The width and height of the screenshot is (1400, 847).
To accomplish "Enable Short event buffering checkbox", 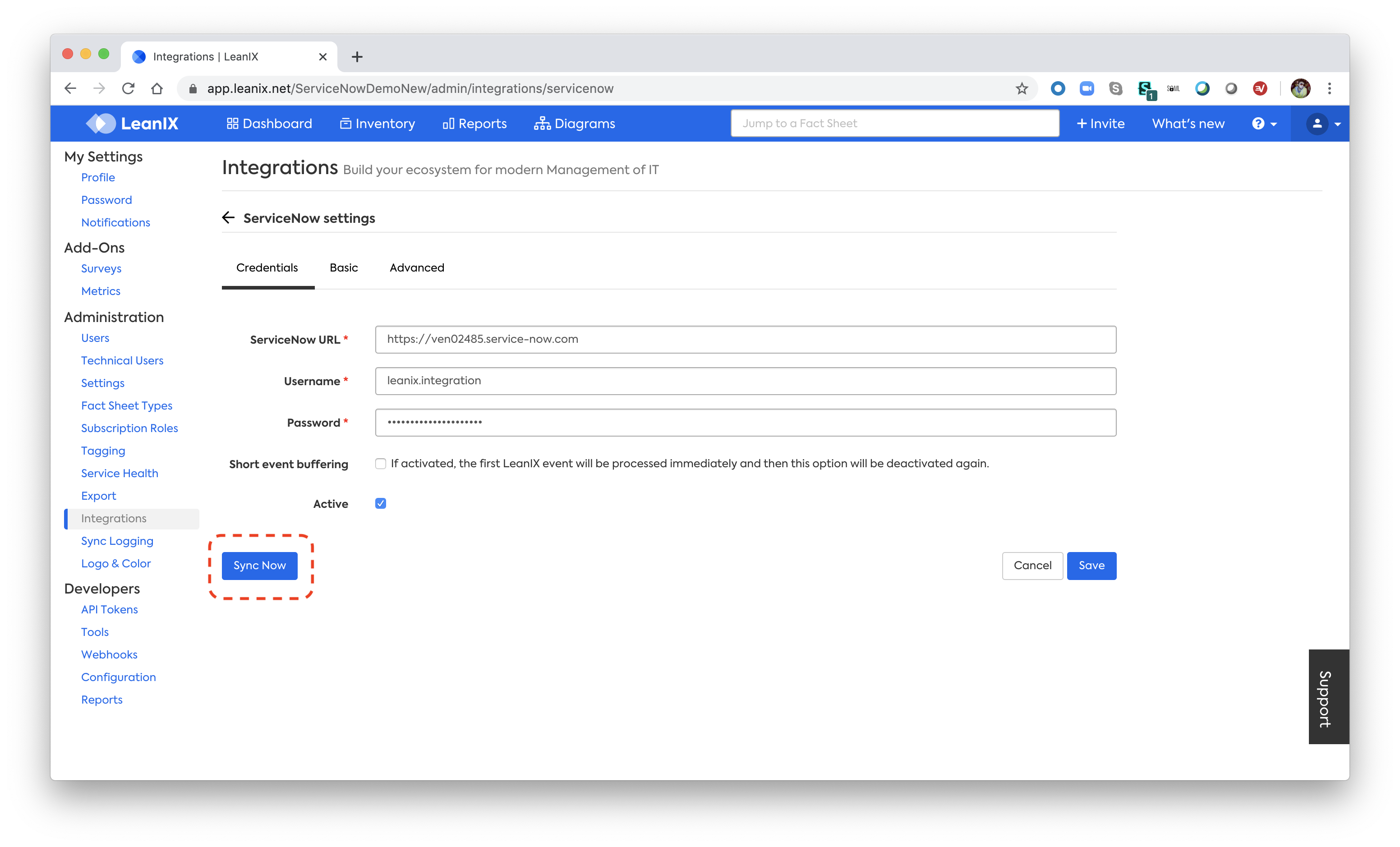I will [381, 464].
